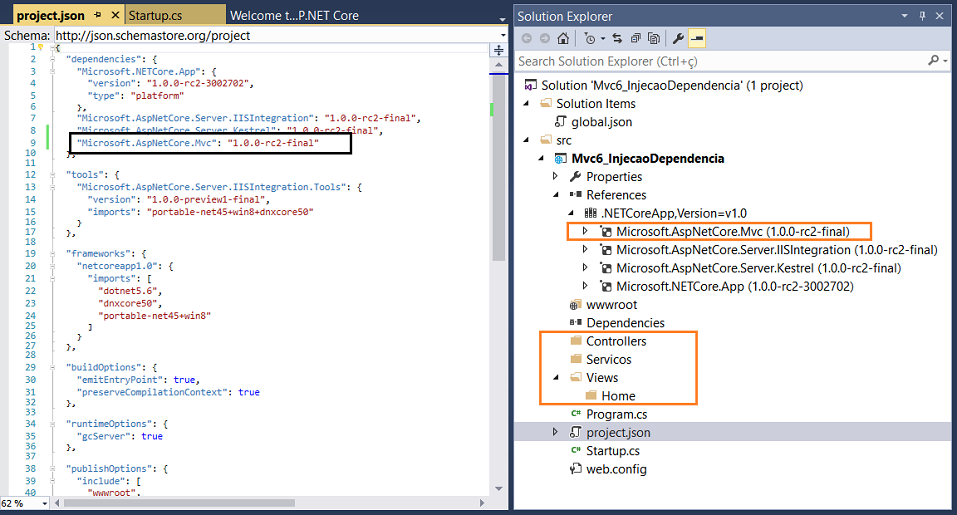Click the Collapse All icon
Viewport: 957px width, 515px height.
(x=635, y=38)
